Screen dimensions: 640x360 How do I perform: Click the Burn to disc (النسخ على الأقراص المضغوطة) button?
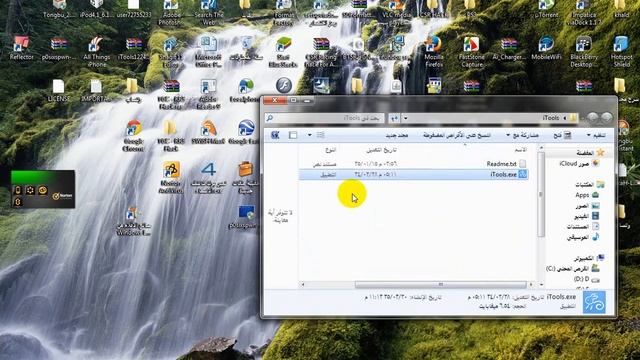coord(457,135)
